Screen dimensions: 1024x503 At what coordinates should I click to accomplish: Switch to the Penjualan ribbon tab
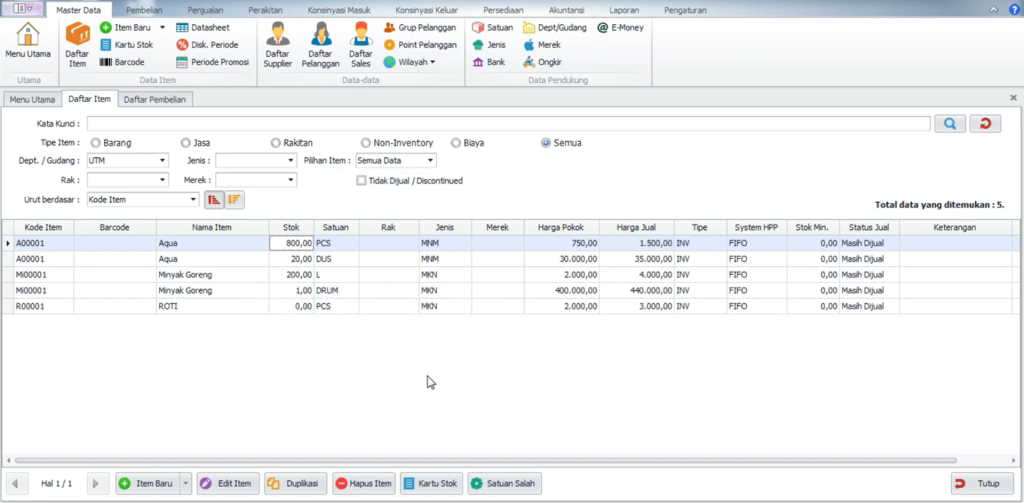pyautogui.click(x=205, y=10)
